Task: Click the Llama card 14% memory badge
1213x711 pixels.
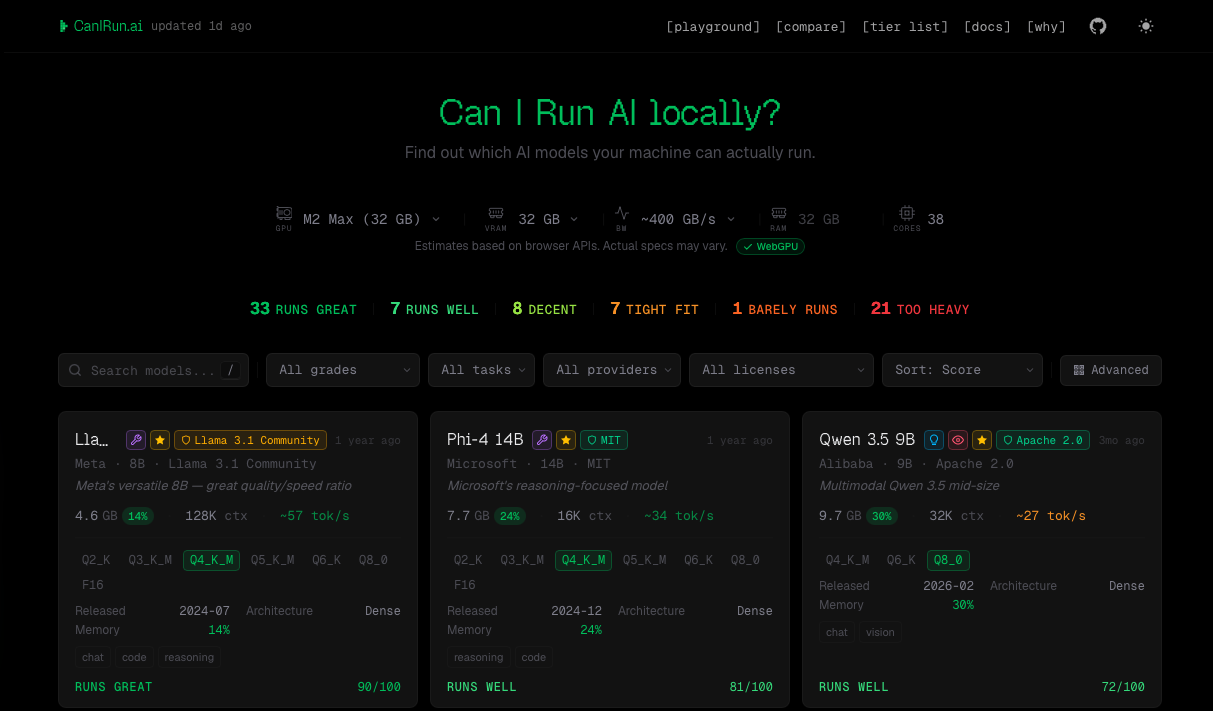Action: (x=137, y=516)
